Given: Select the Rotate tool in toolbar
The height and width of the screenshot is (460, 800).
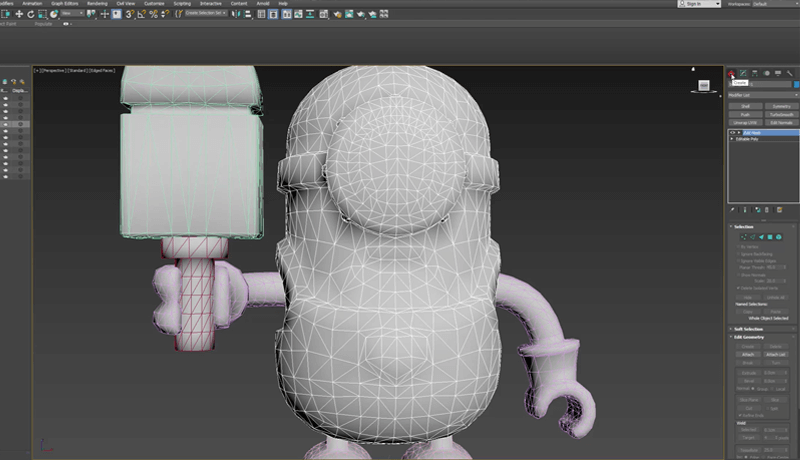Looking at the screenshot, I should 31,14.
